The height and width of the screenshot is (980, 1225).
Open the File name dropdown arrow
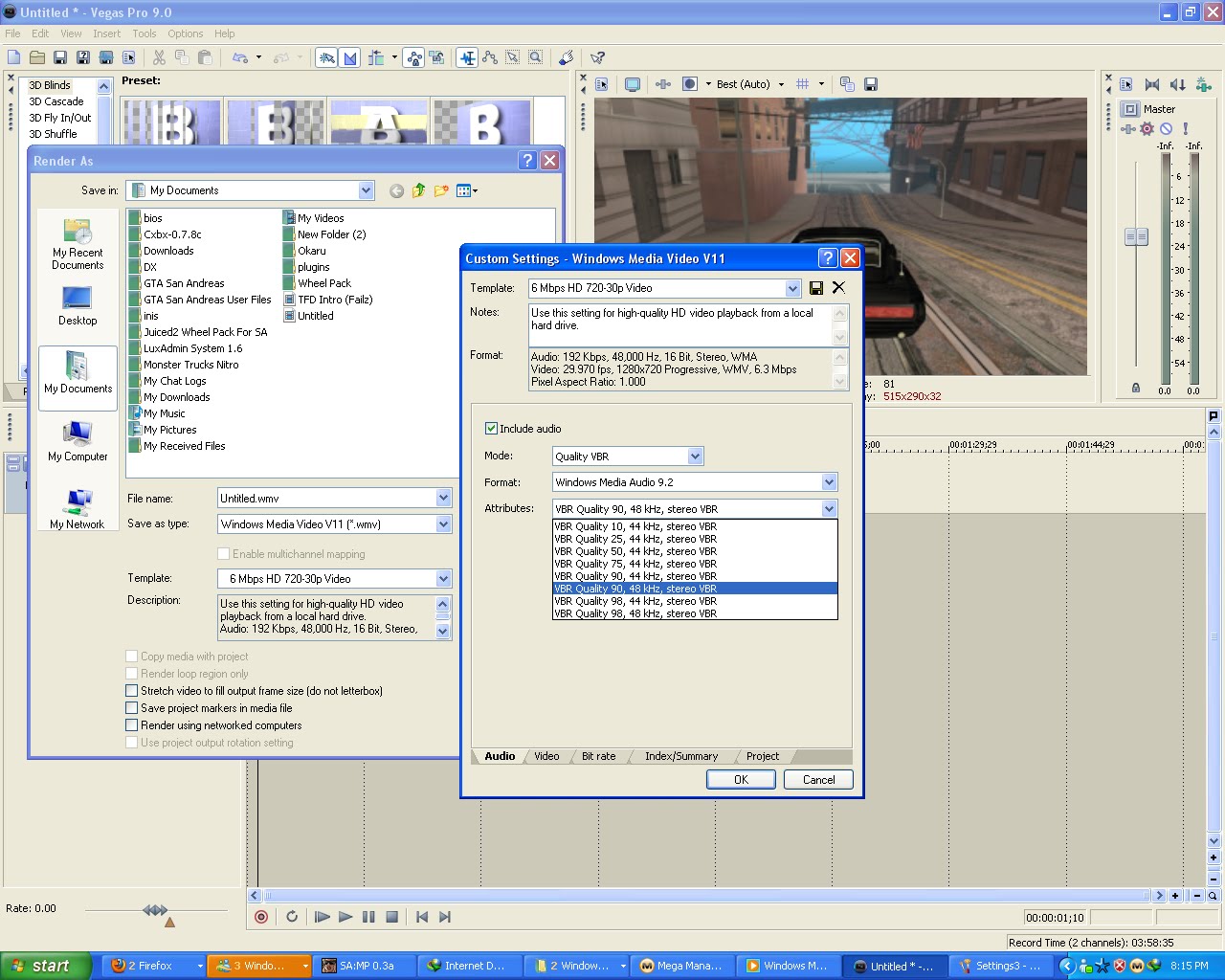click(444, 499)
